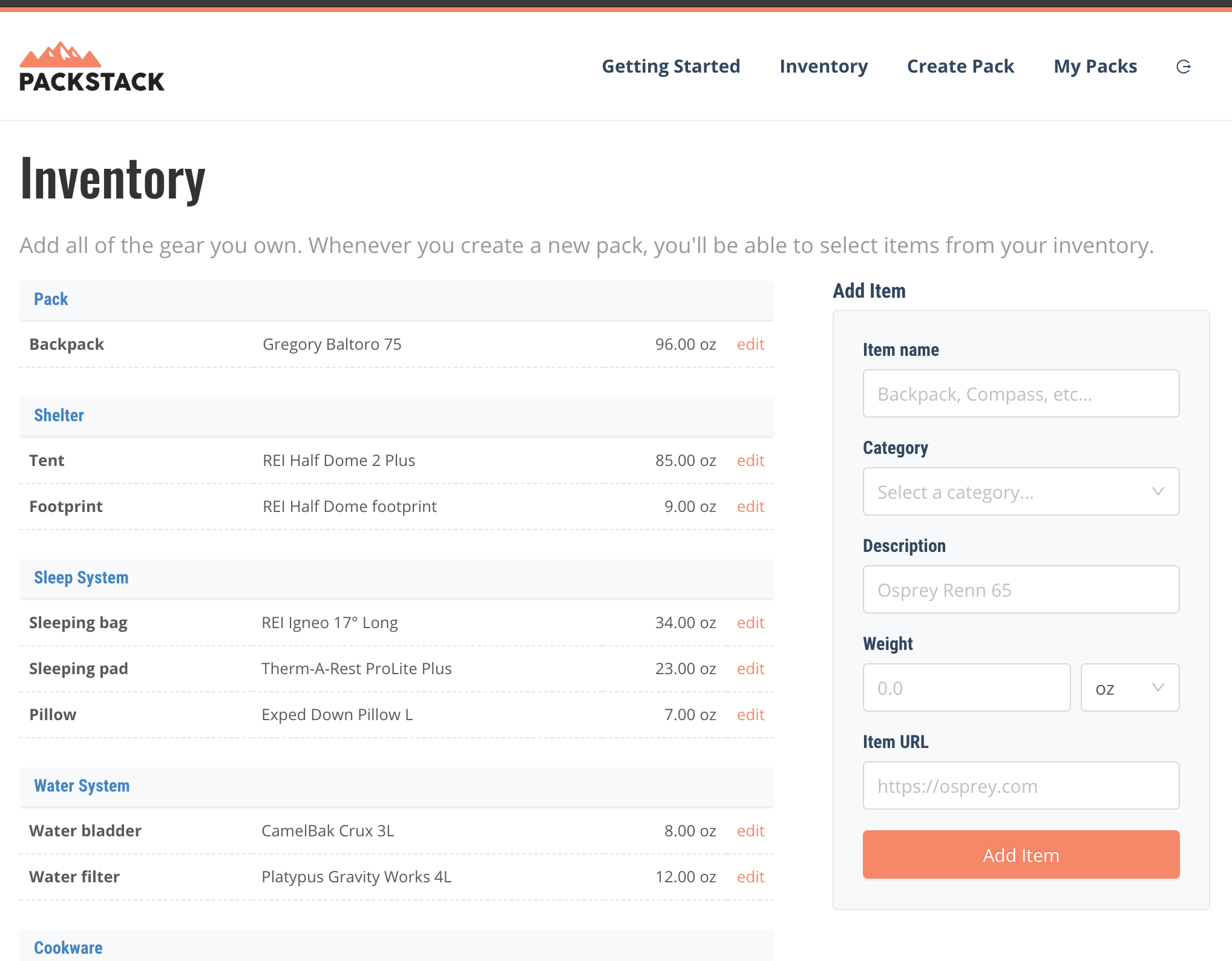Viewport: 1232px width, 961px height.
Task: Navigate to My Packs
Action: click(1095, 66)
